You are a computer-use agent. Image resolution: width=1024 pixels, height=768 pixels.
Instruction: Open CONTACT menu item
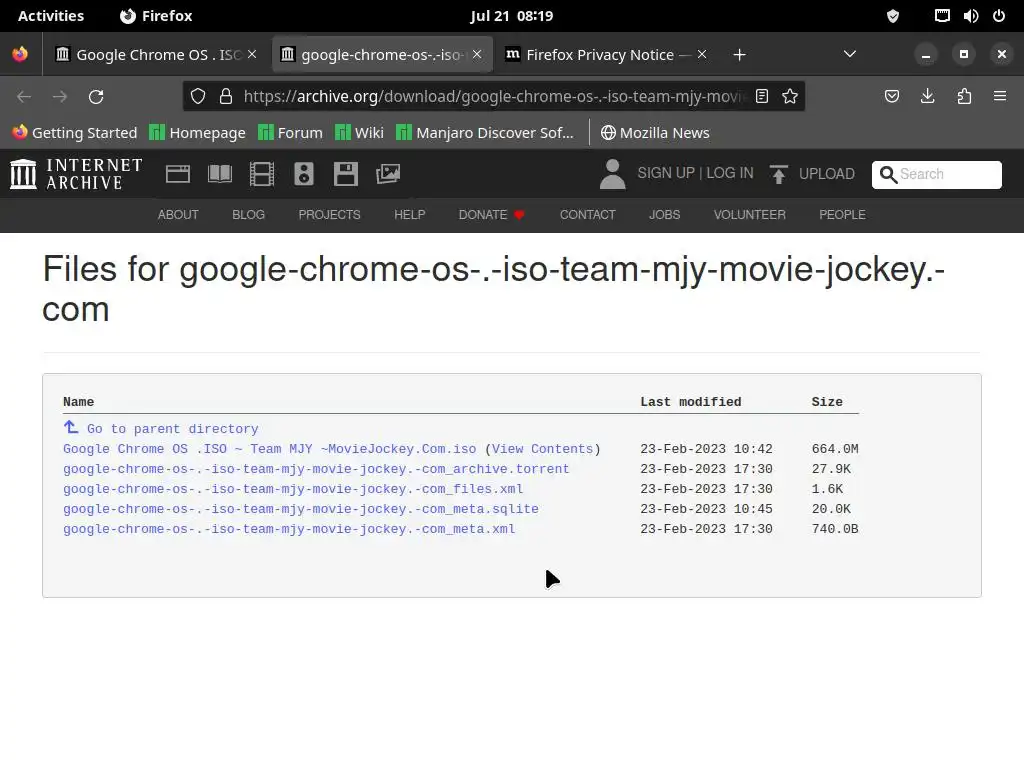pyautogui.click(x=587, y=215)
